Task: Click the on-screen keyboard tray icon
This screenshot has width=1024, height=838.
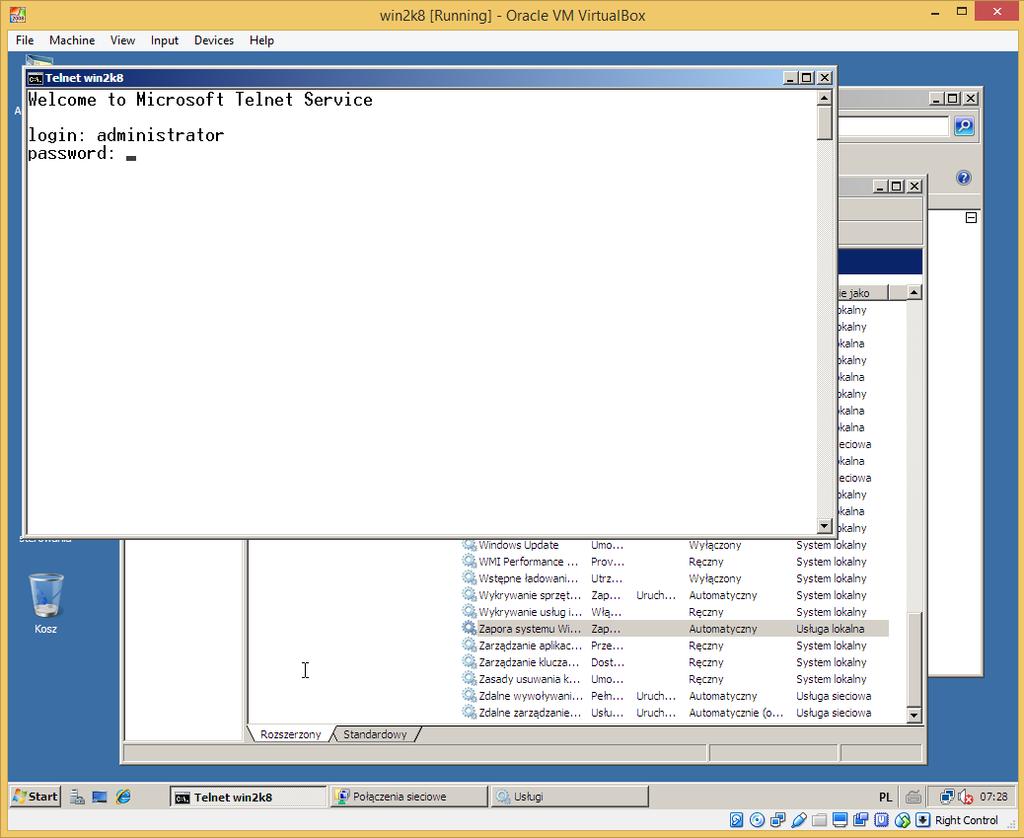Action: coord(913,797)
